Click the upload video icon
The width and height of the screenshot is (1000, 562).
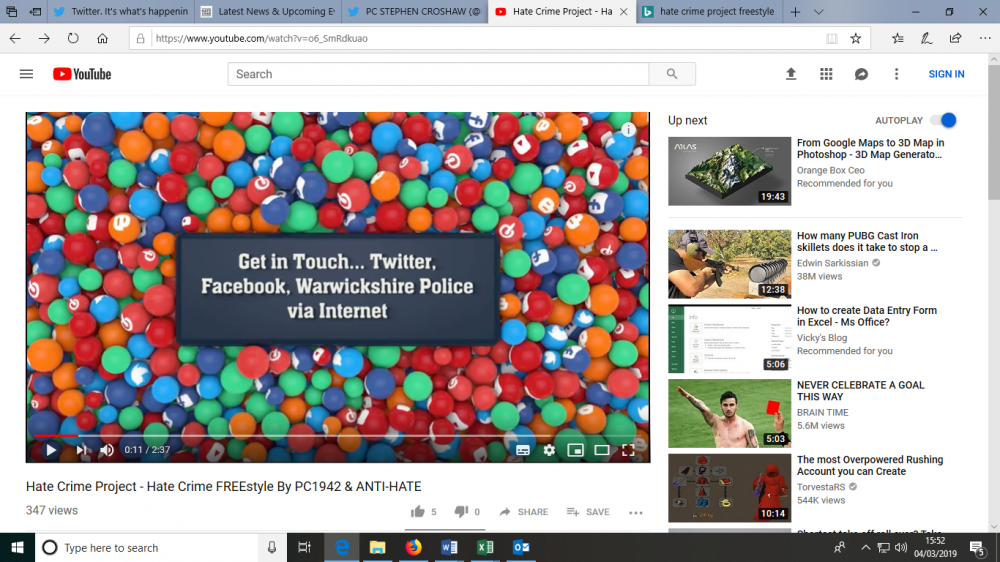pyautogui.click(x=791, y=74)
